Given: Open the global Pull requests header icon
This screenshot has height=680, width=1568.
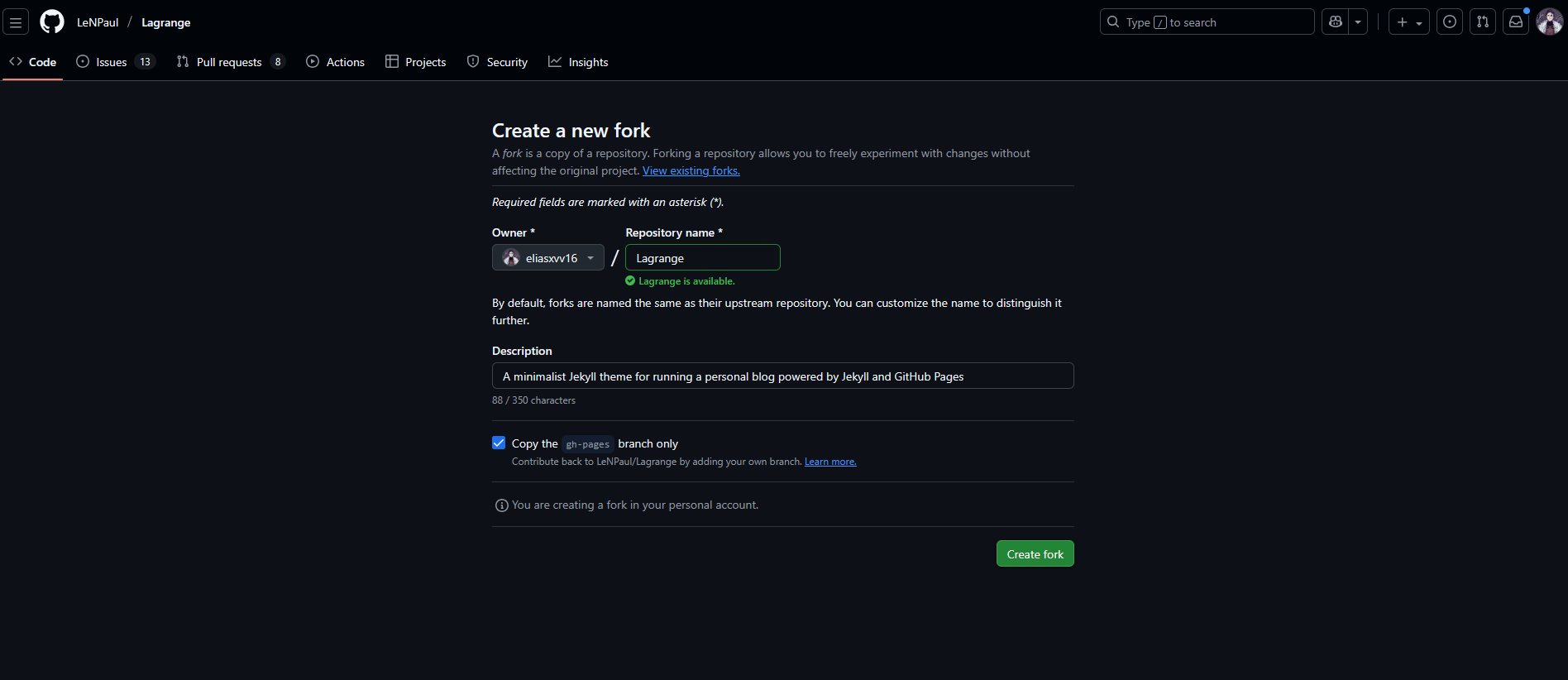Looking at the screenshot, I should click(x=1482, y=22).
